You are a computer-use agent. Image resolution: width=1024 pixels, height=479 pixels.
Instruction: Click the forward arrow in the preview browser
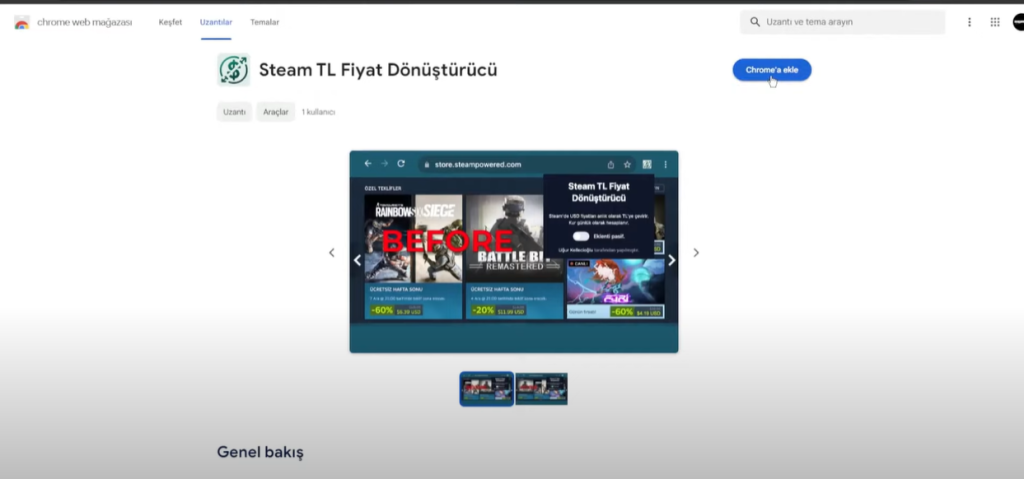pyautogui.click(x=384, y=163)
